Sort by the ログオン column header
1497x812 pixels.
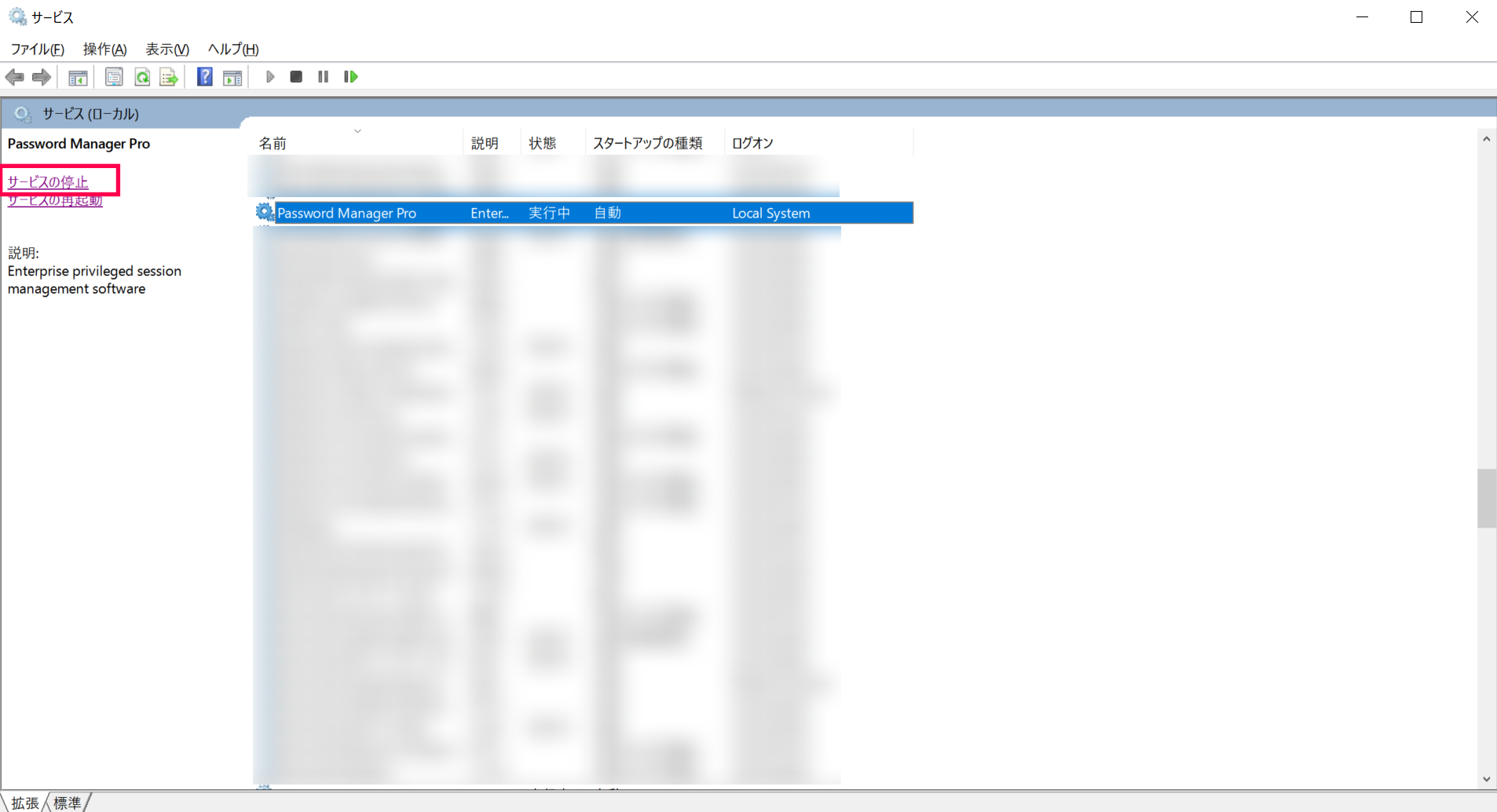[819, 143]
